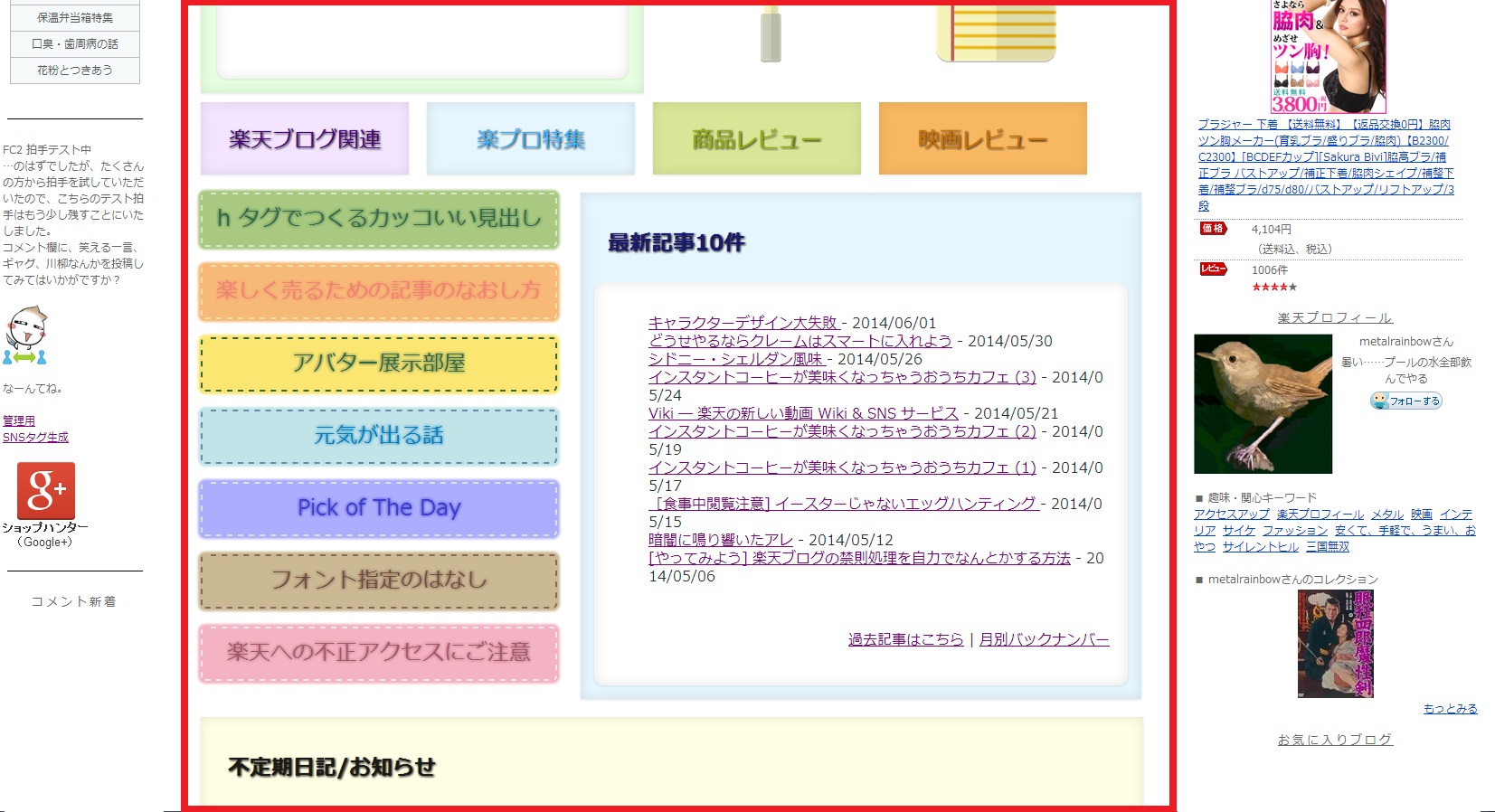The height and width of the screenshot is (812, 1495).
Task: Select アバター展示部屋 banner
Action: pyautogui.click(x=379, y=364)
